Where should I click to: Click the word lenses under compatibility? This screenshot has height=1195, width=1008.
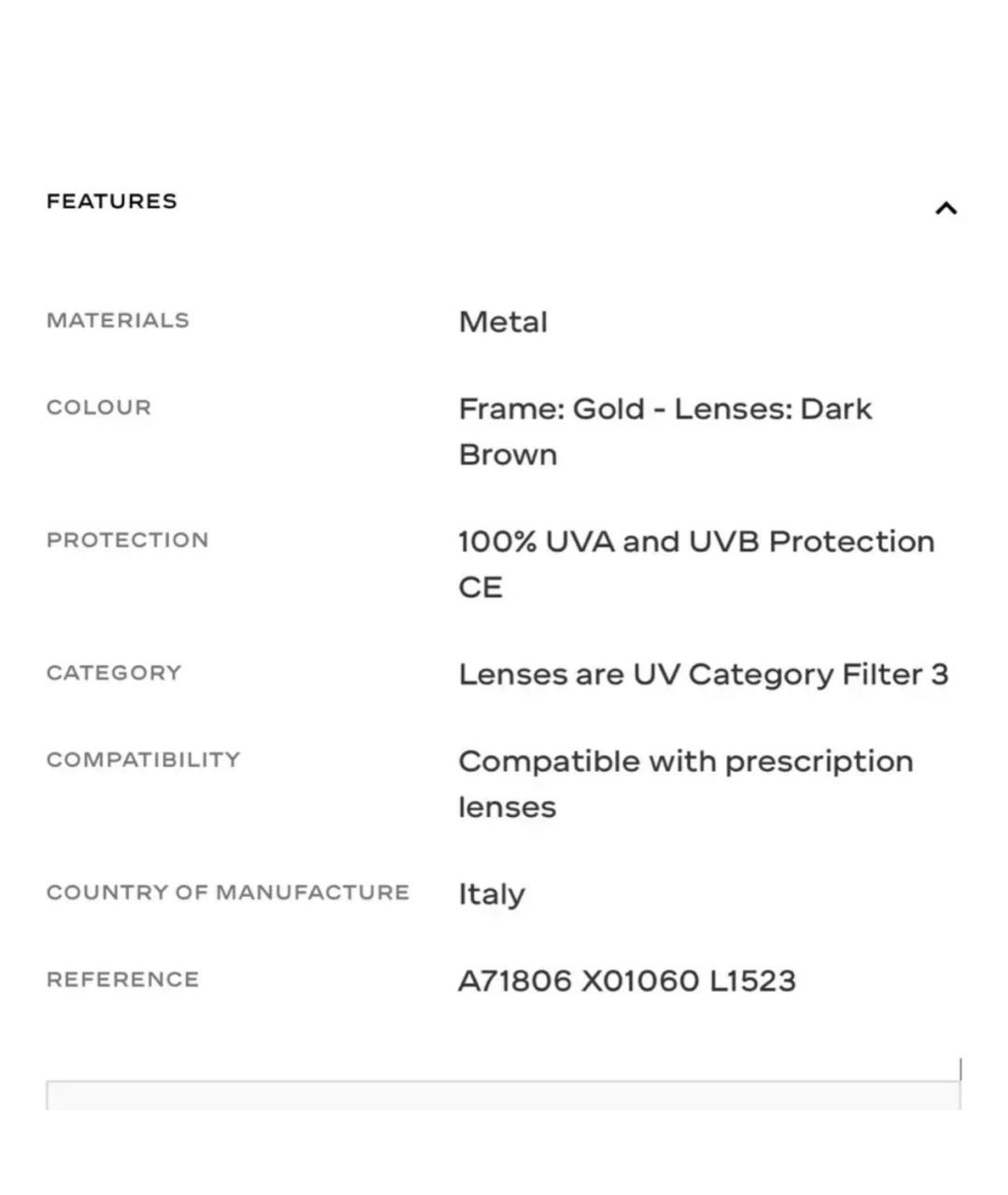click(x=507, y=808)
